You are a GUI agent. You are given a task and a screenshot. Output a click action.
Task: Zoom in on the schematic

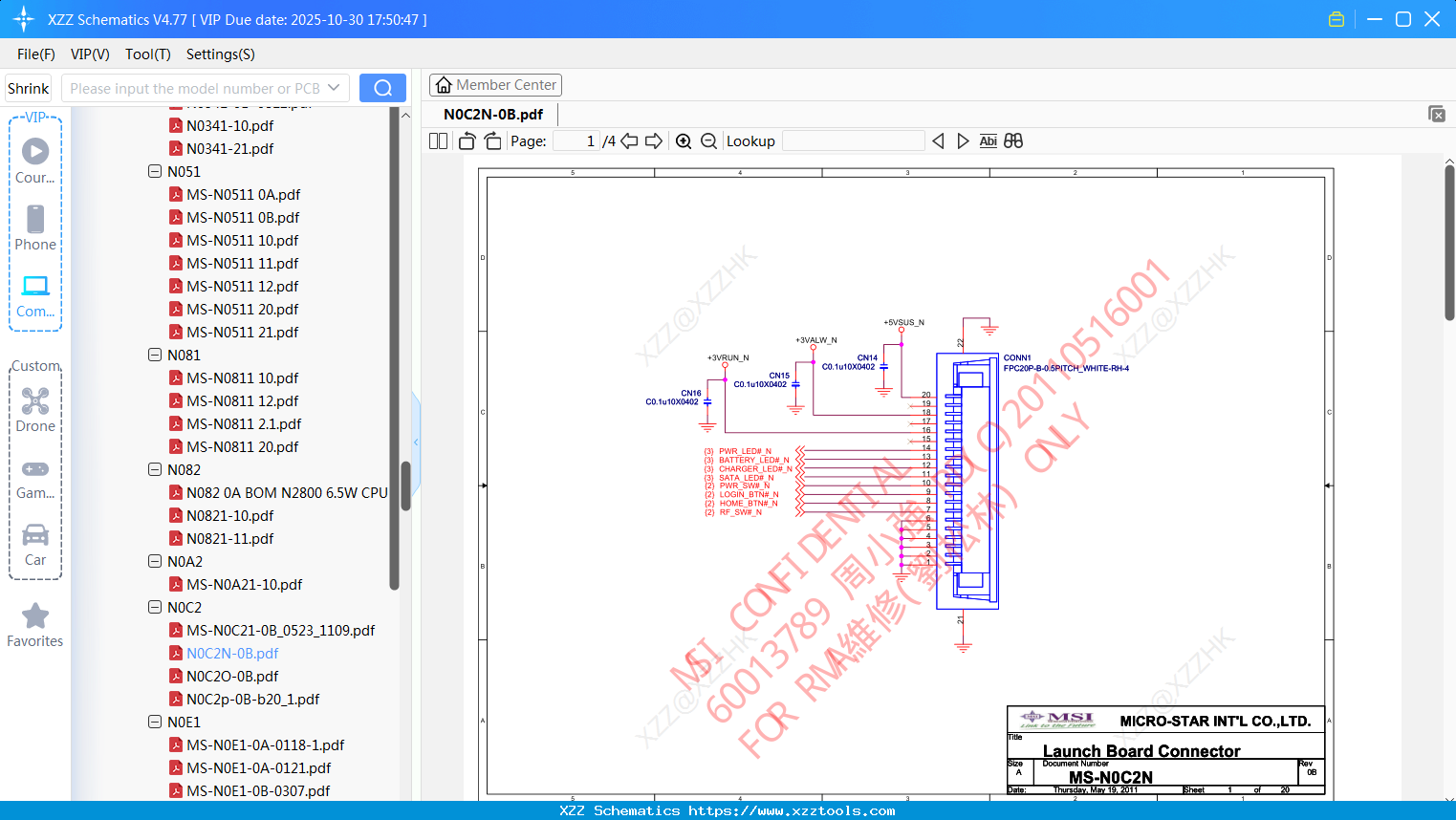[684, 141]
